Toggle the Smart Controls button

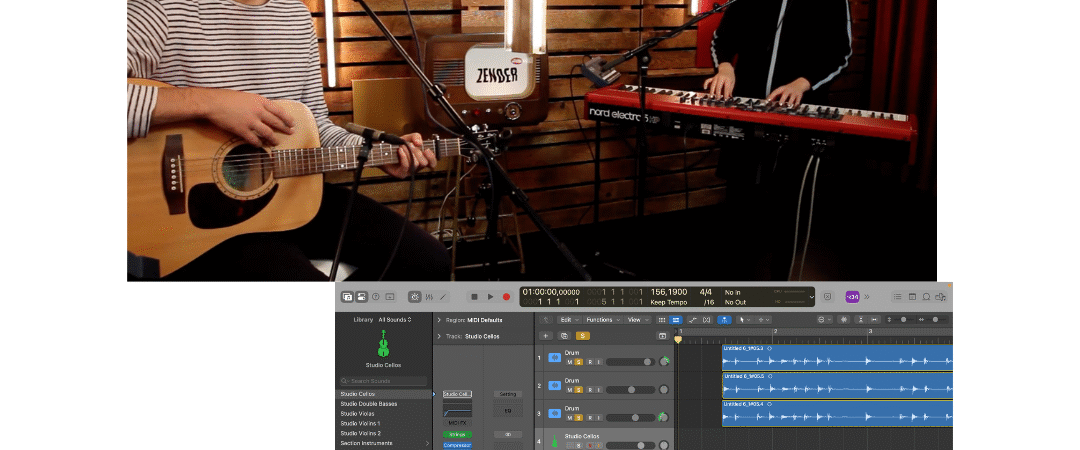pos(415,297)
